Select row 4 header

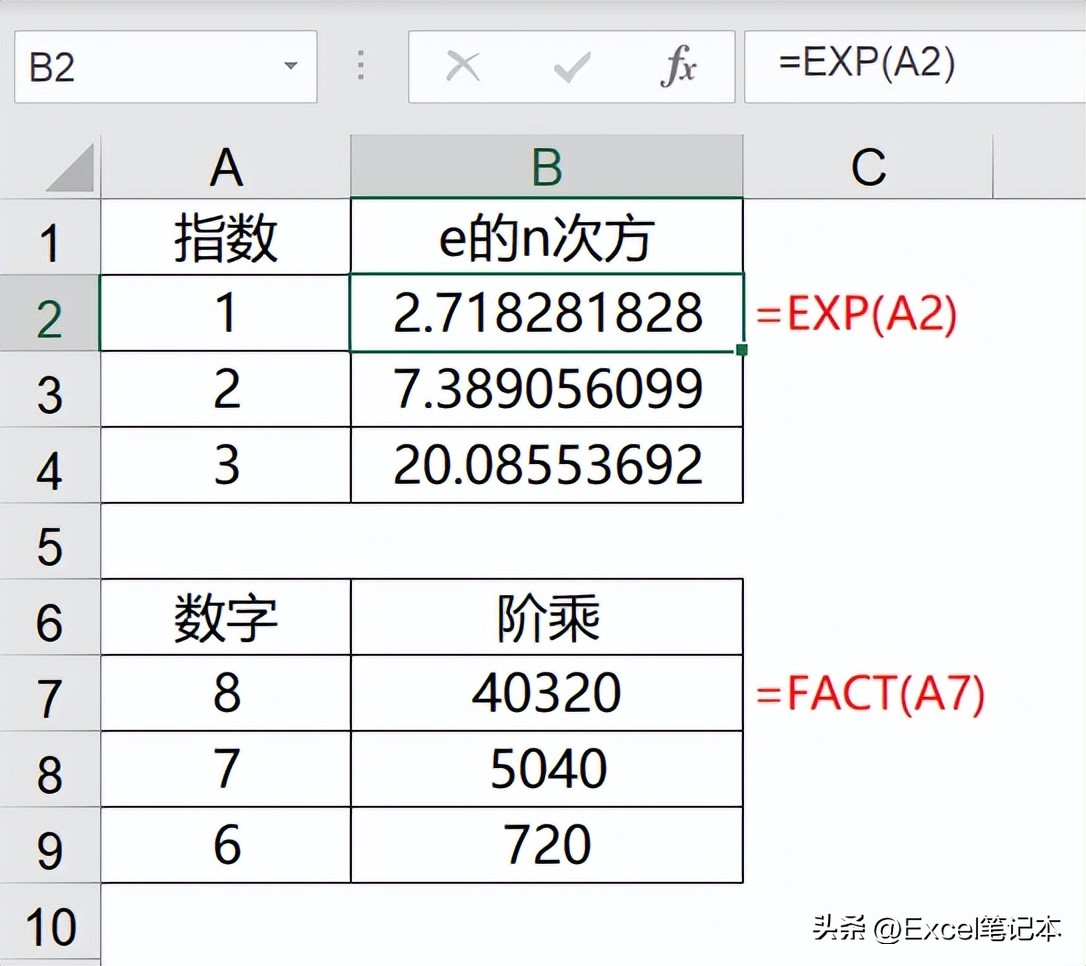[x=50, y=465]
